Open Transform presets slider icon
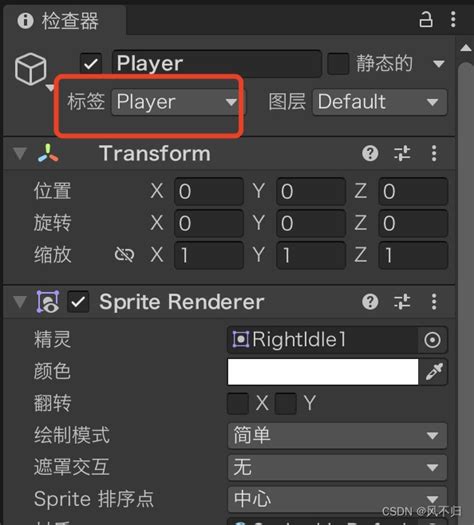The image size is (474, 525). pyautogui.click(x=402, y=153)
